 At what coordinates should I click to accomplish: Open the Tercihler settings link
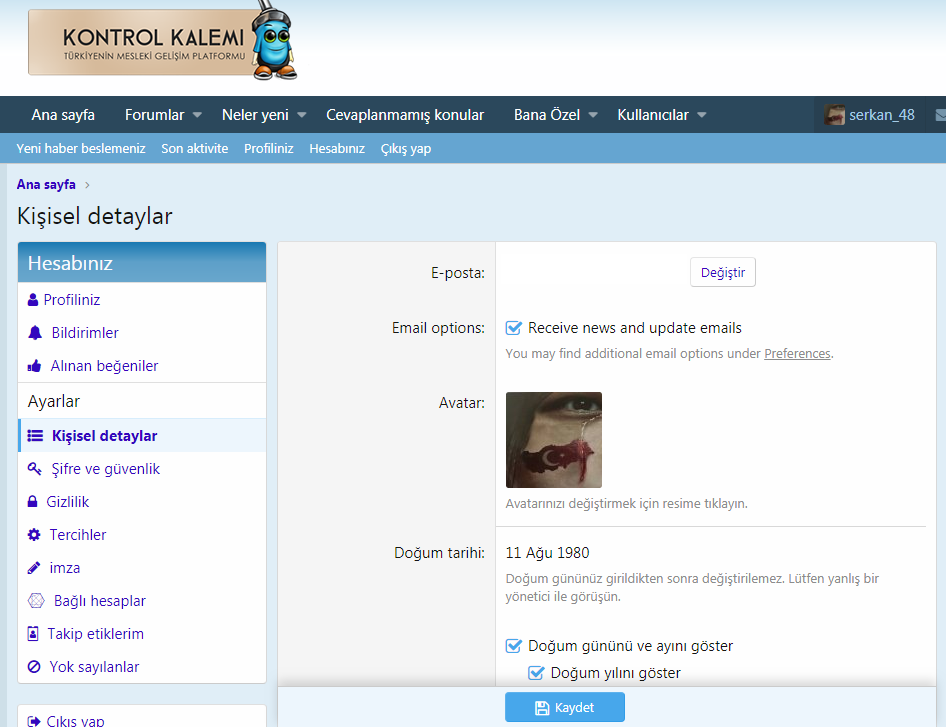click(x=78, y=535)
